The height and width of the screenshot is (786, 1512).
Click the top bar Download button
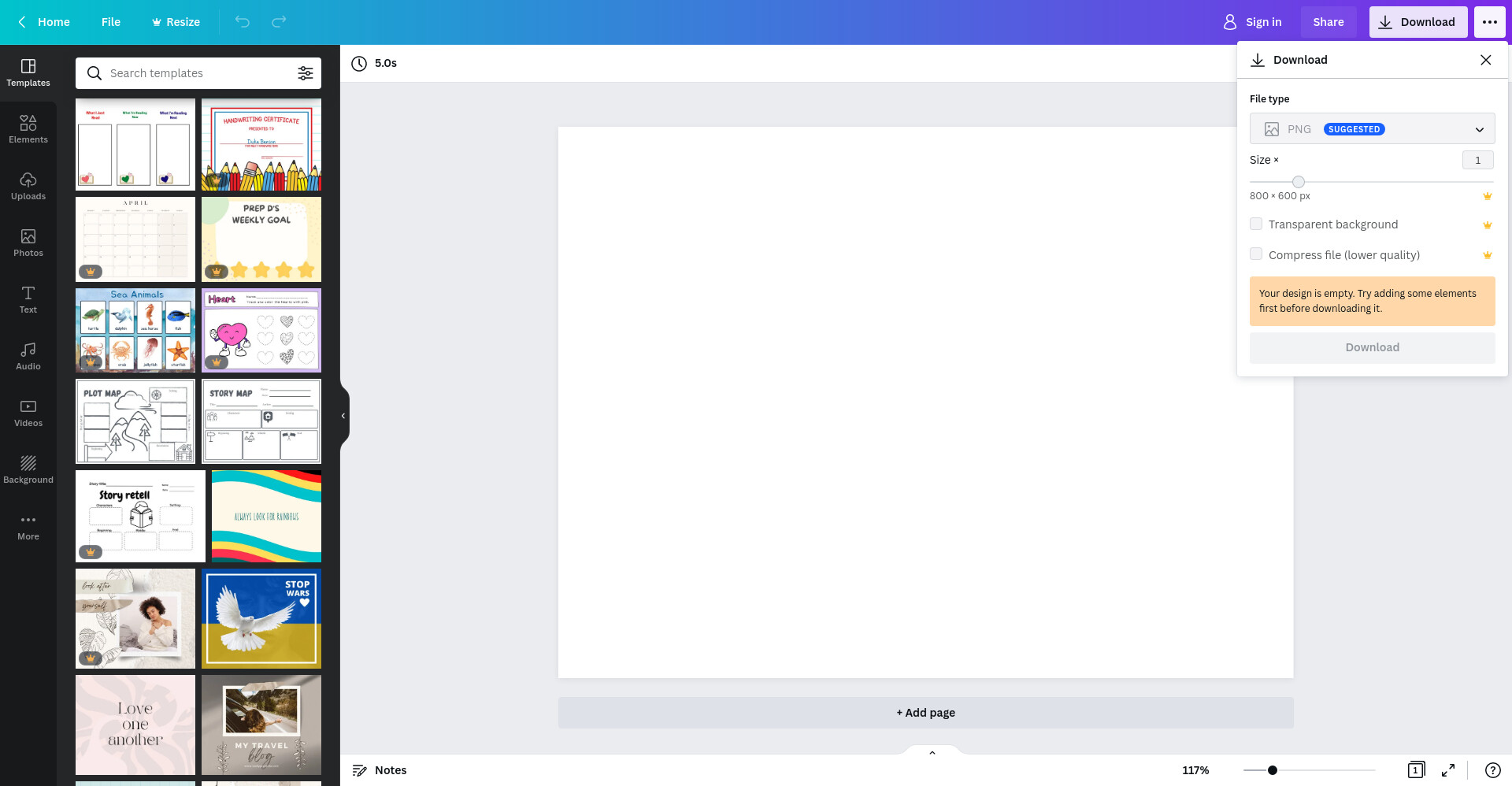pyautogui.click(x=1418, y=22)
